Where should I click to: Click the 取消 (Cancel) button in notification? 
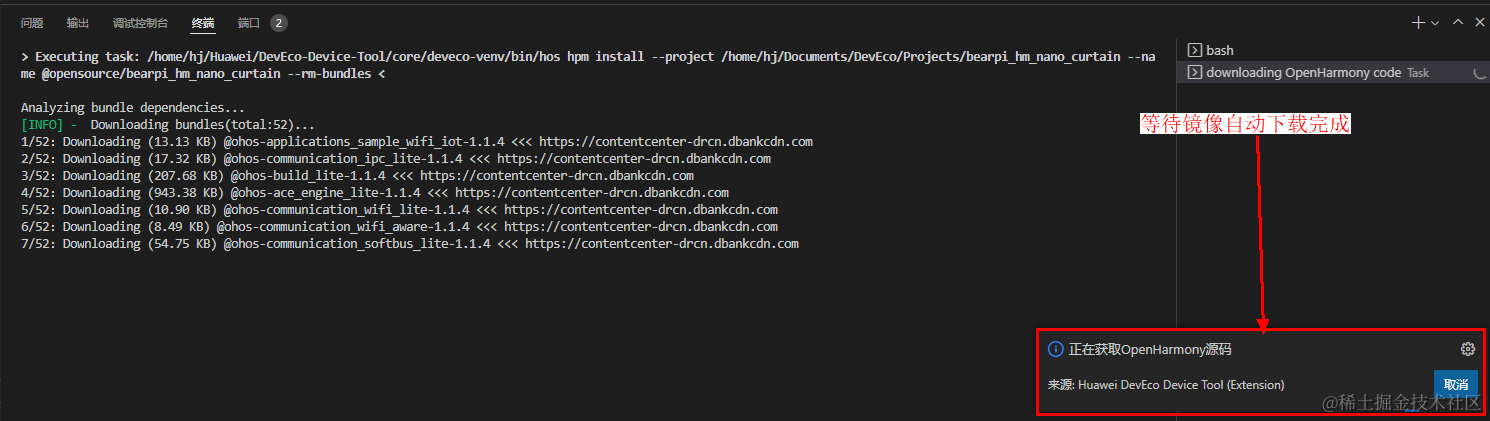pyautogui.click(x=1456, y=385)
